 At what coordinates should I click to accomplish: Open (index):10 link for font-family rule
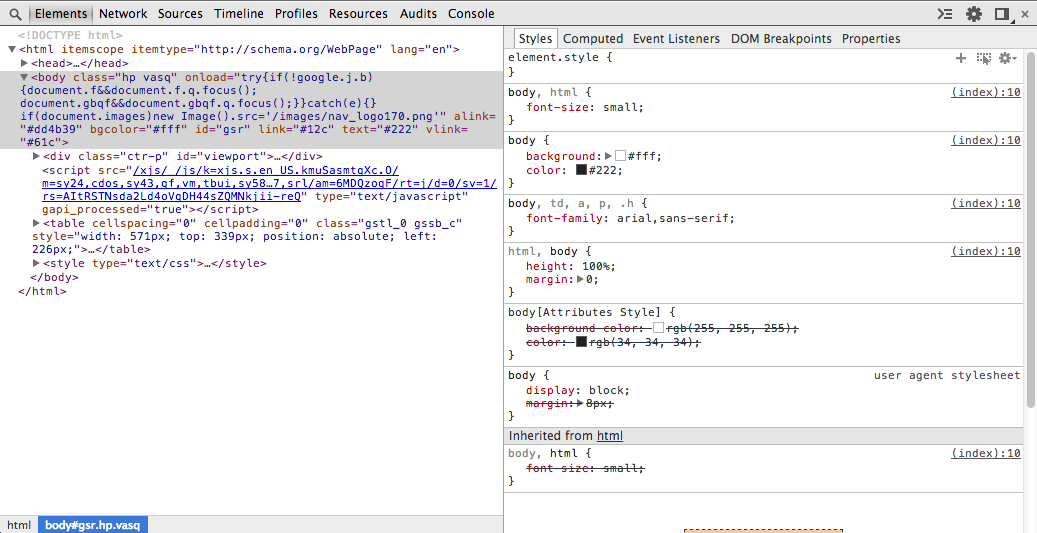[x=986, y=203]
